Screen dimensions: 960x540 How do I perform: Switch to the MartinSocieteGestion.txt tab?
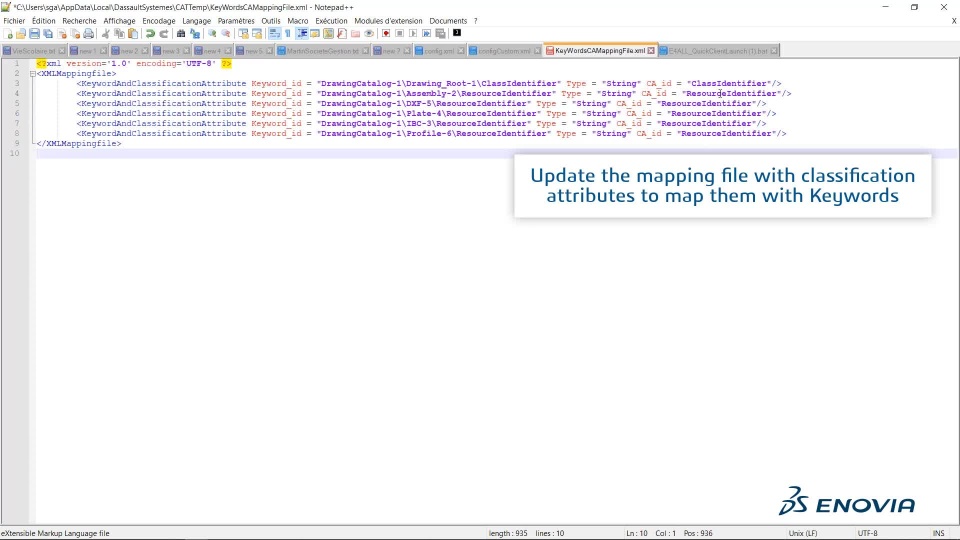point(323,51)
